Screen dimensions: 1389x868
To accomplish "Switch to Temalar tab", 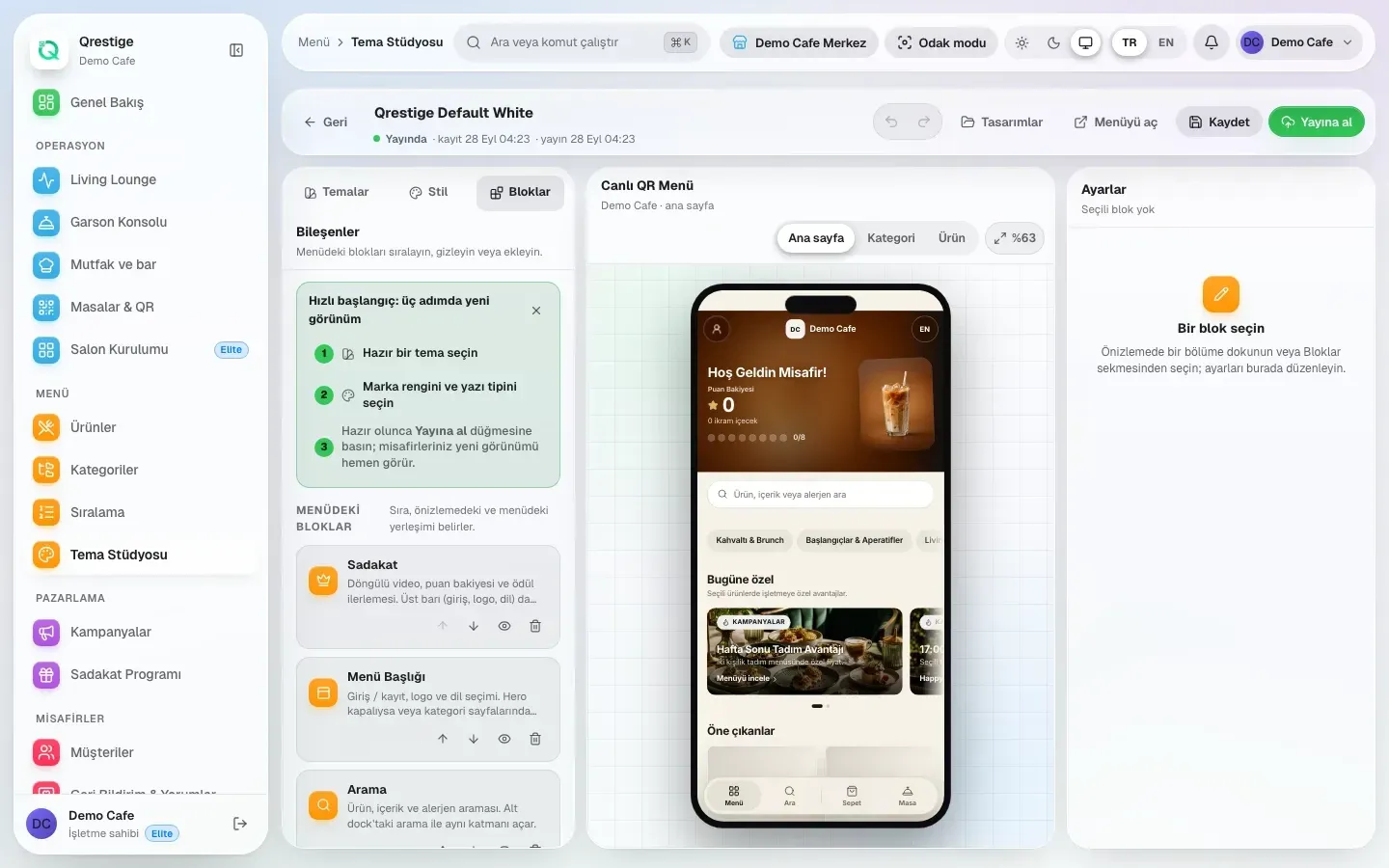I will 337,192.
